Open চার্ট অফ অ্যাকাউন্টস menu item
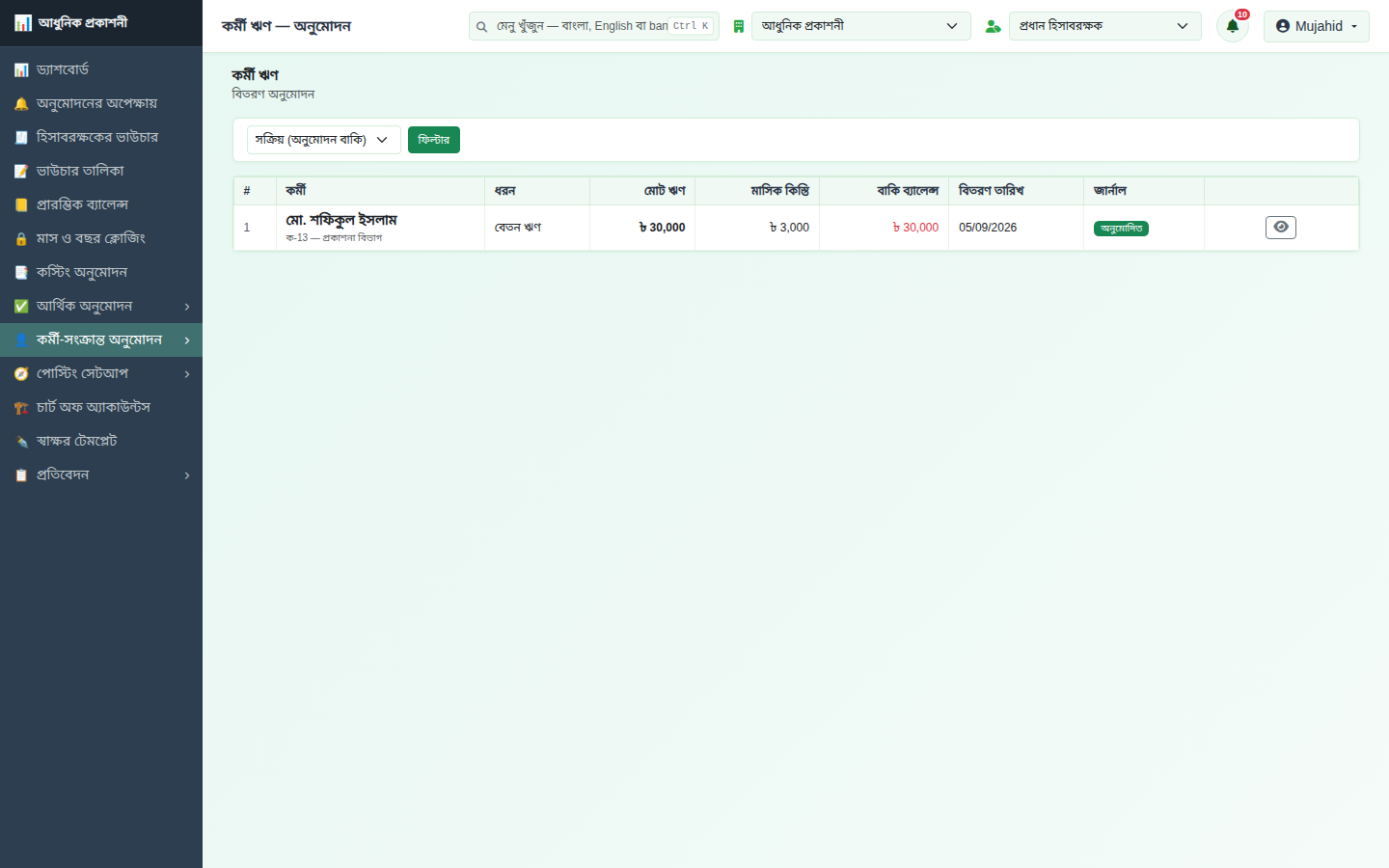The width and height of the screenshot is (1389, 868). (101, 408)
